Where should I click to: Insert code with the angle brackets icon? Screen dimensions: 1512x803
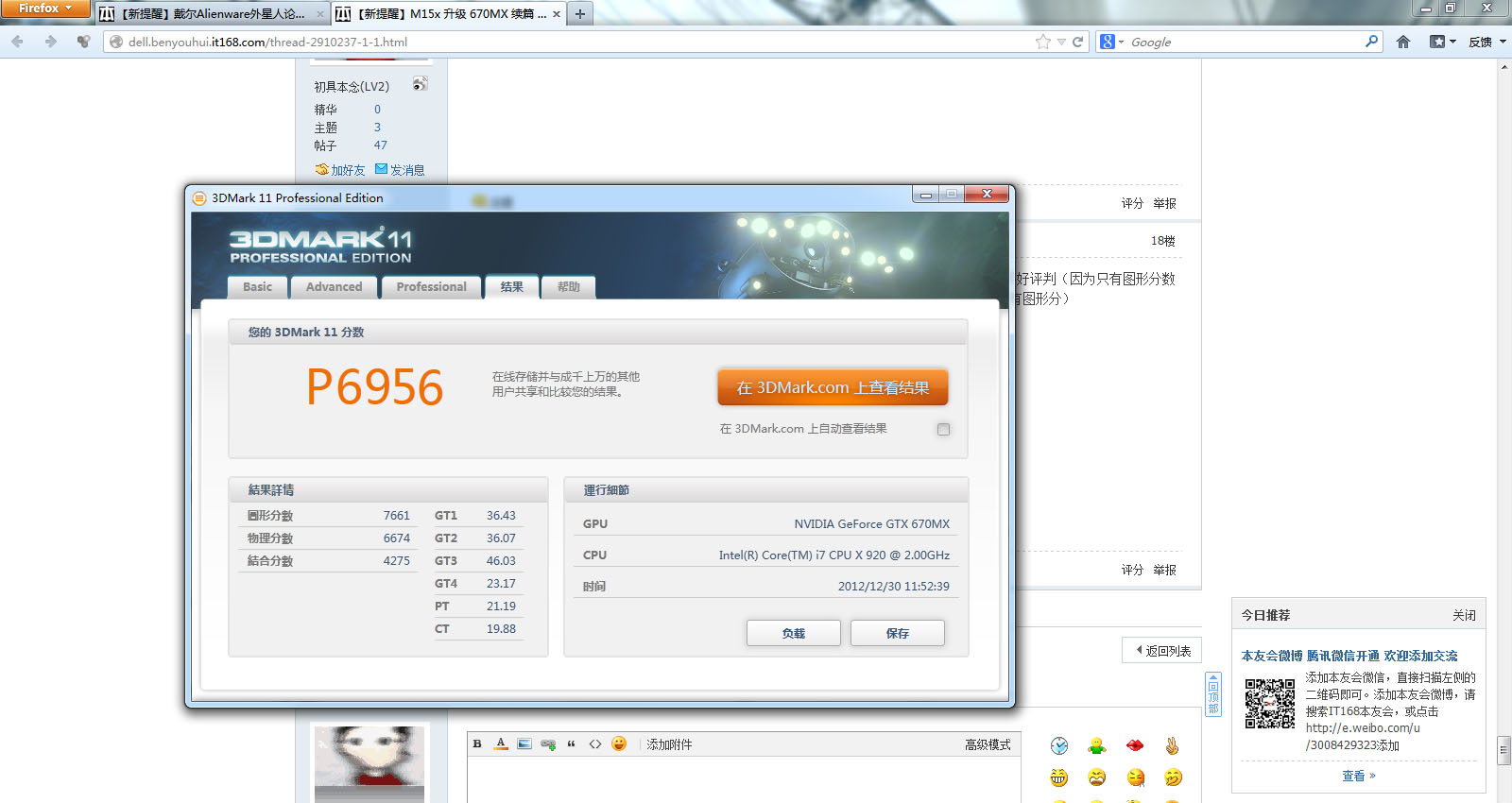pos(595,744)
